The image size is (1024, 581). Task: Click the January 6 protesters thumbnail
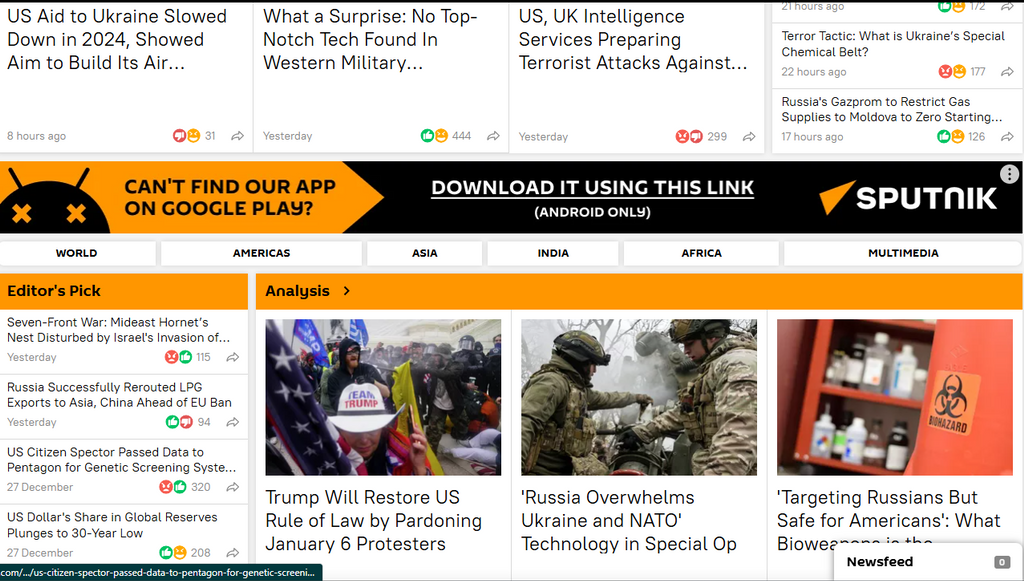[383, 397]
